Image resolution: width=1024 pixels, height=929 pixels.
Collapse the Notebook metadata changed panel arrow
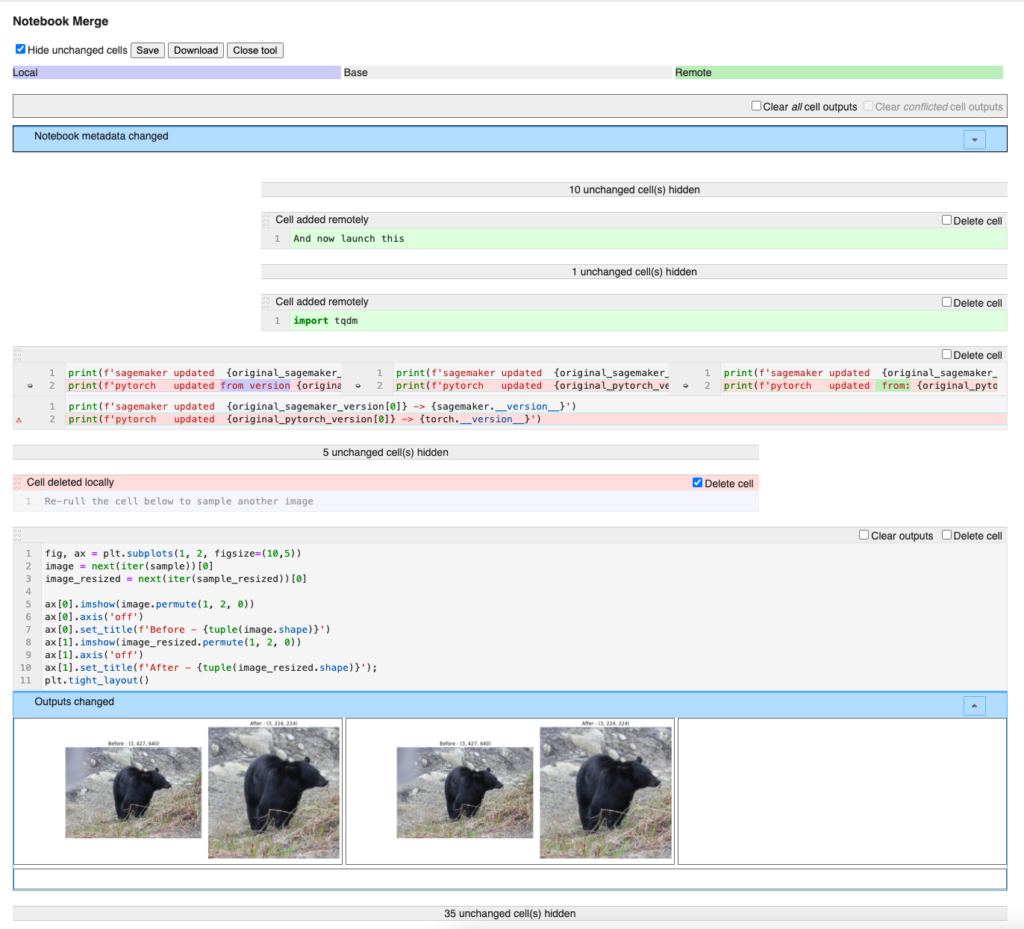tap(973, 139)
